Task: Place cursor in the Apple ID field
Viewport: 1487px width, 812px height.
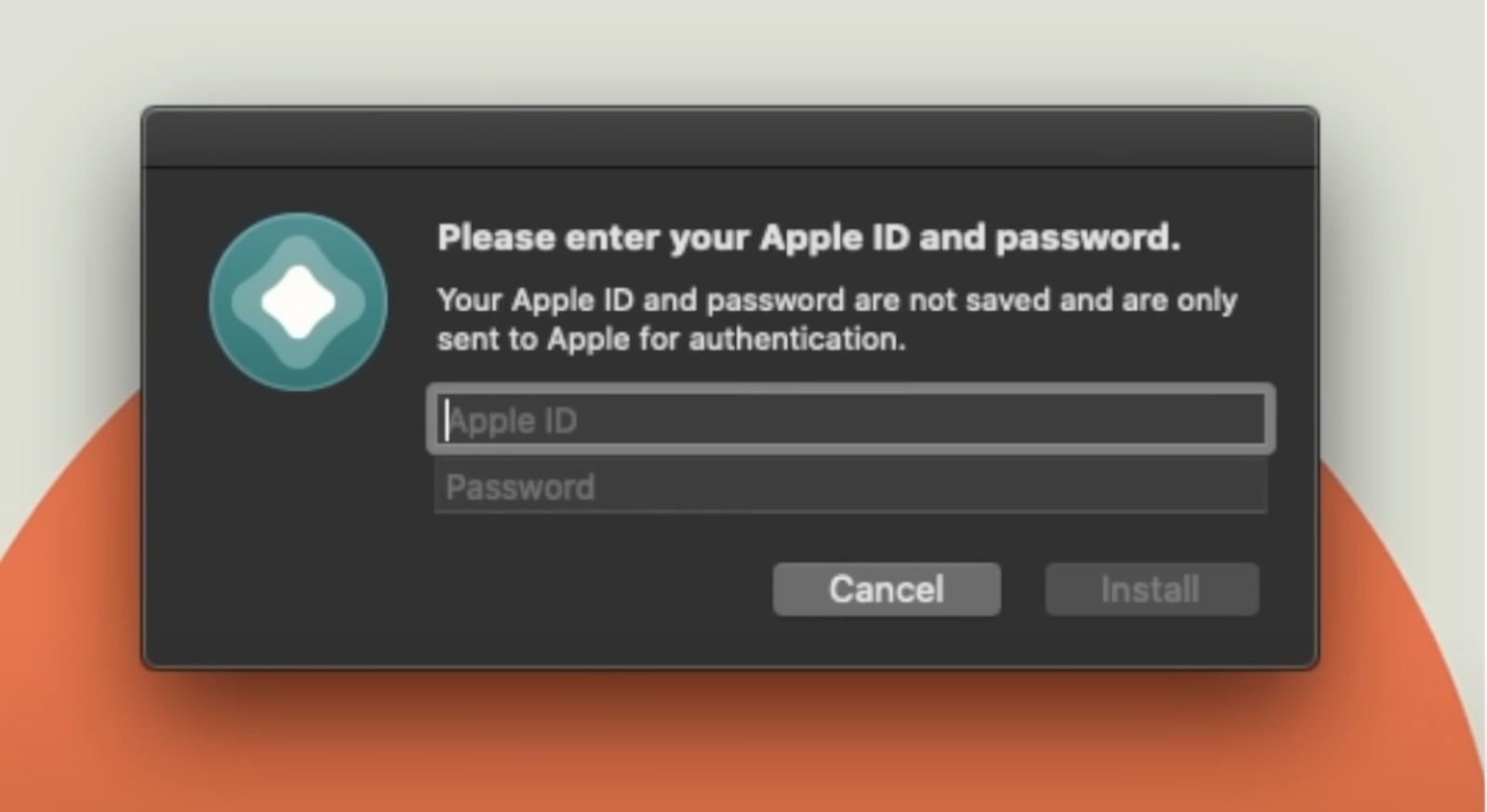Action: coord(850,419)
